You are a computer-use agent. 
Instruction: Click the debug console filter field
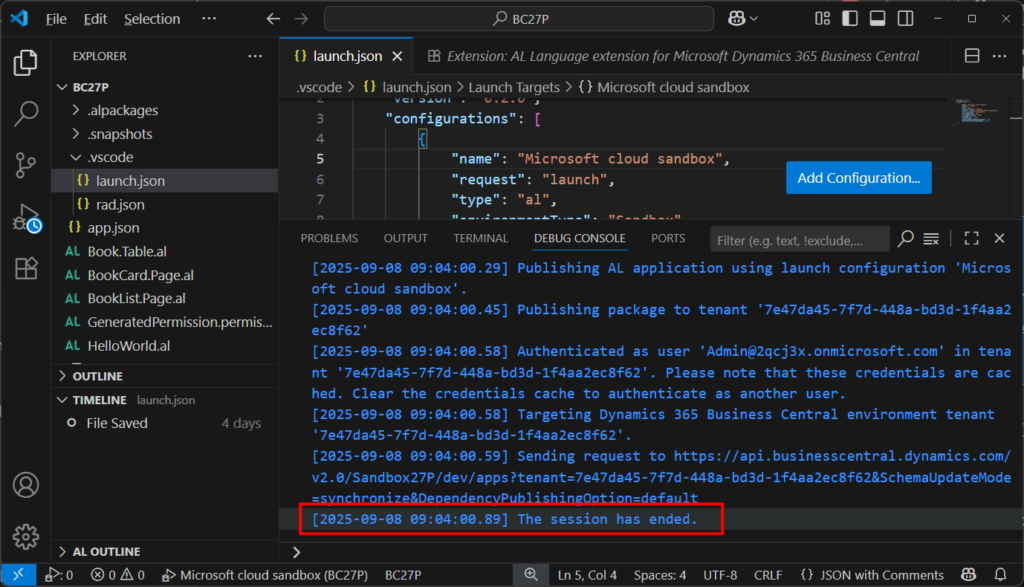coord(799,239)
